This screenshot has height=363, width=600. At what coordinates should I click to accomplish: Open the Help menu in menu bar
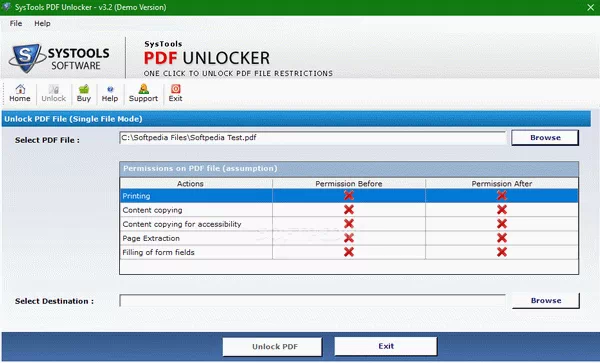click(x=42, y=23)
